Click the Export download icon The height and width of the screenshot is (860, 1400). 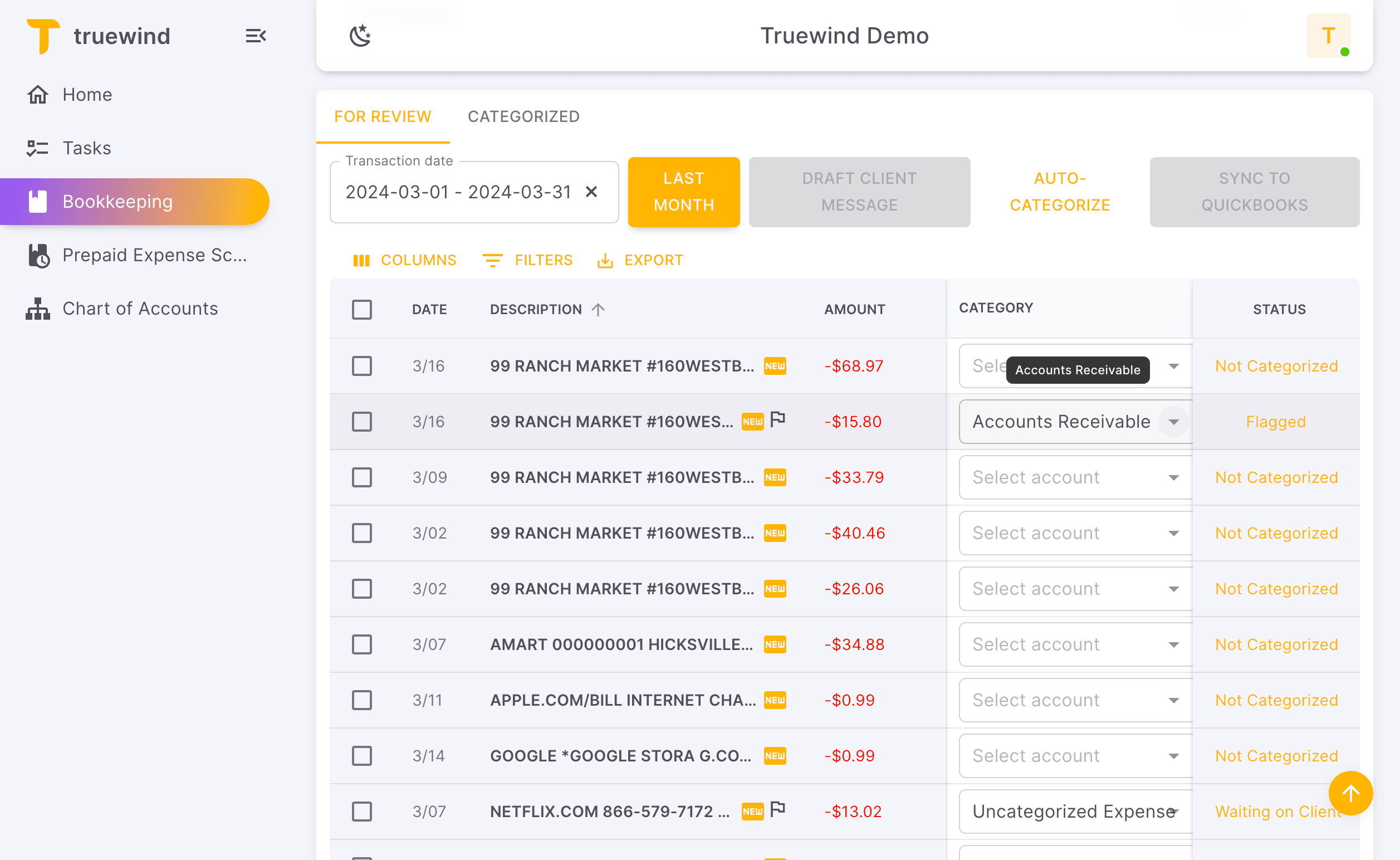click(604, 260)
